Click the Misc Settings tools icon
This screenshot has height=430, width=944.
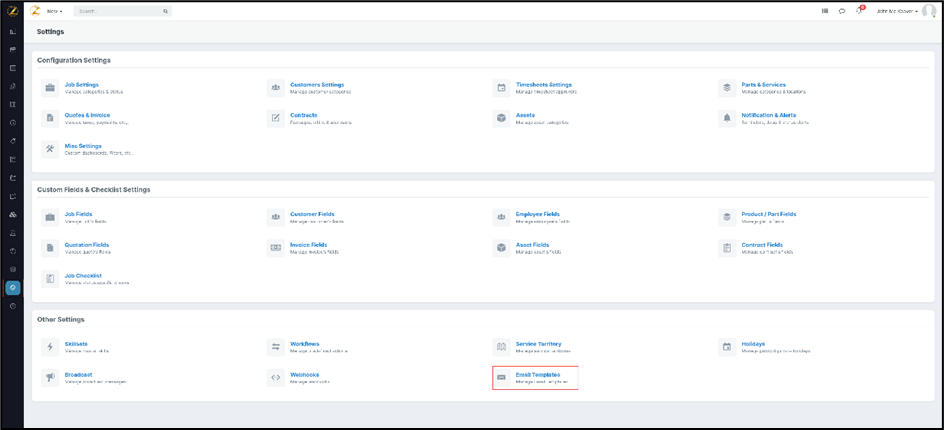coord(50,149)
